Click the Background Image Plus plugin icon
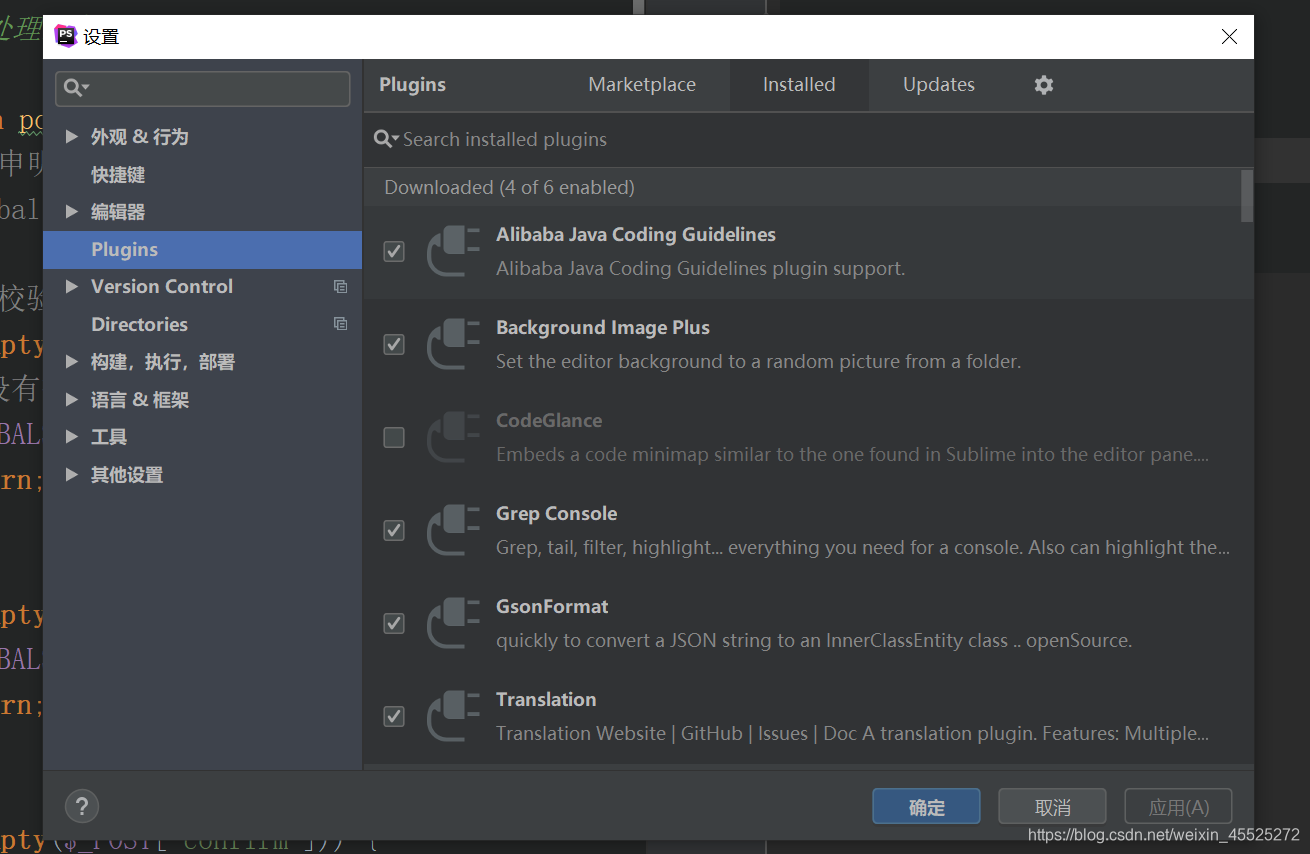Viewport: 1310px width, 854px height. pyautogui.click(x=453, y=344)
